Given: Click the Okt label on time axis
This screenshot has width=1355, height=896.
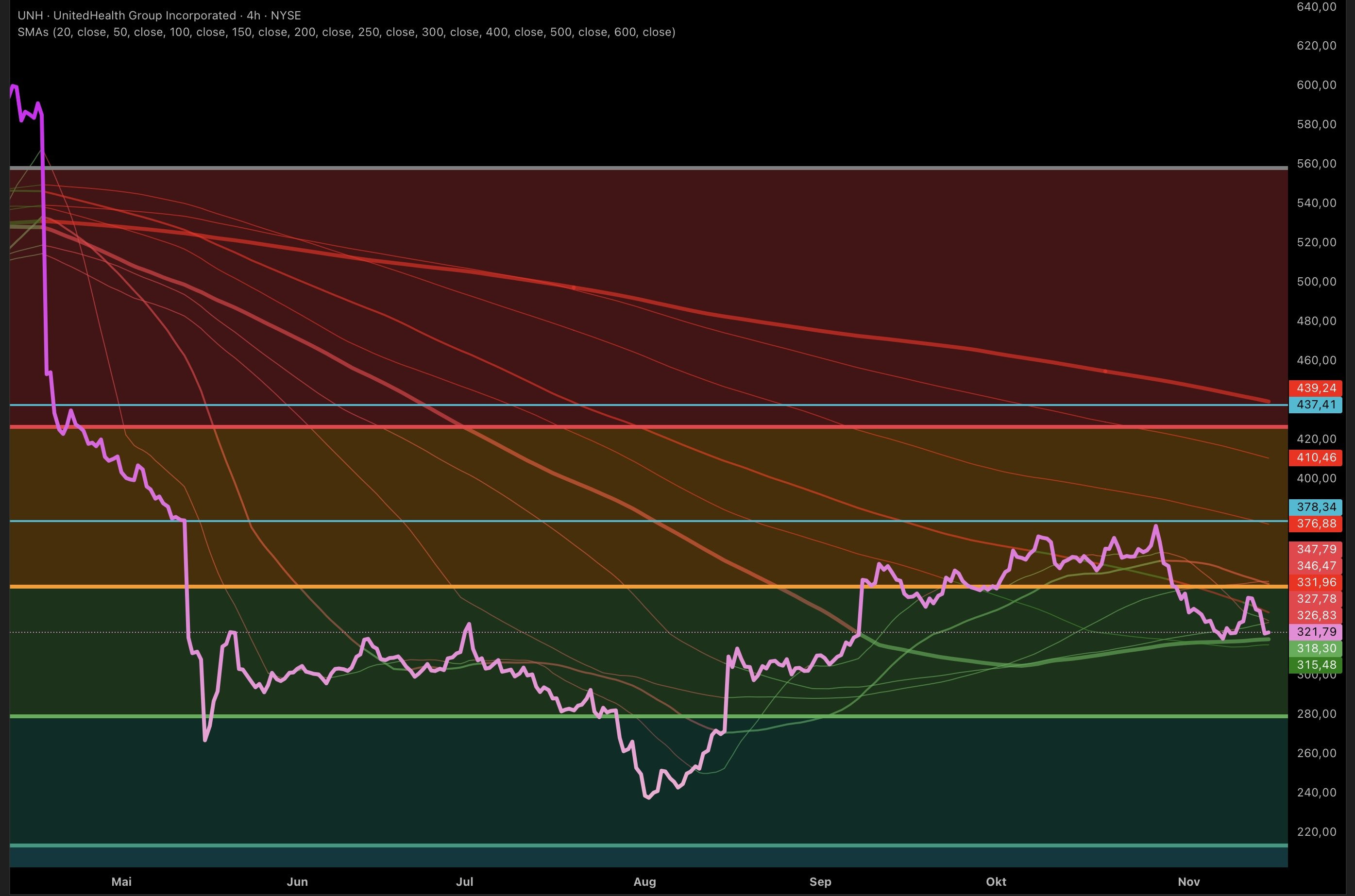Looking at the screenshot, I should point(996,882).
